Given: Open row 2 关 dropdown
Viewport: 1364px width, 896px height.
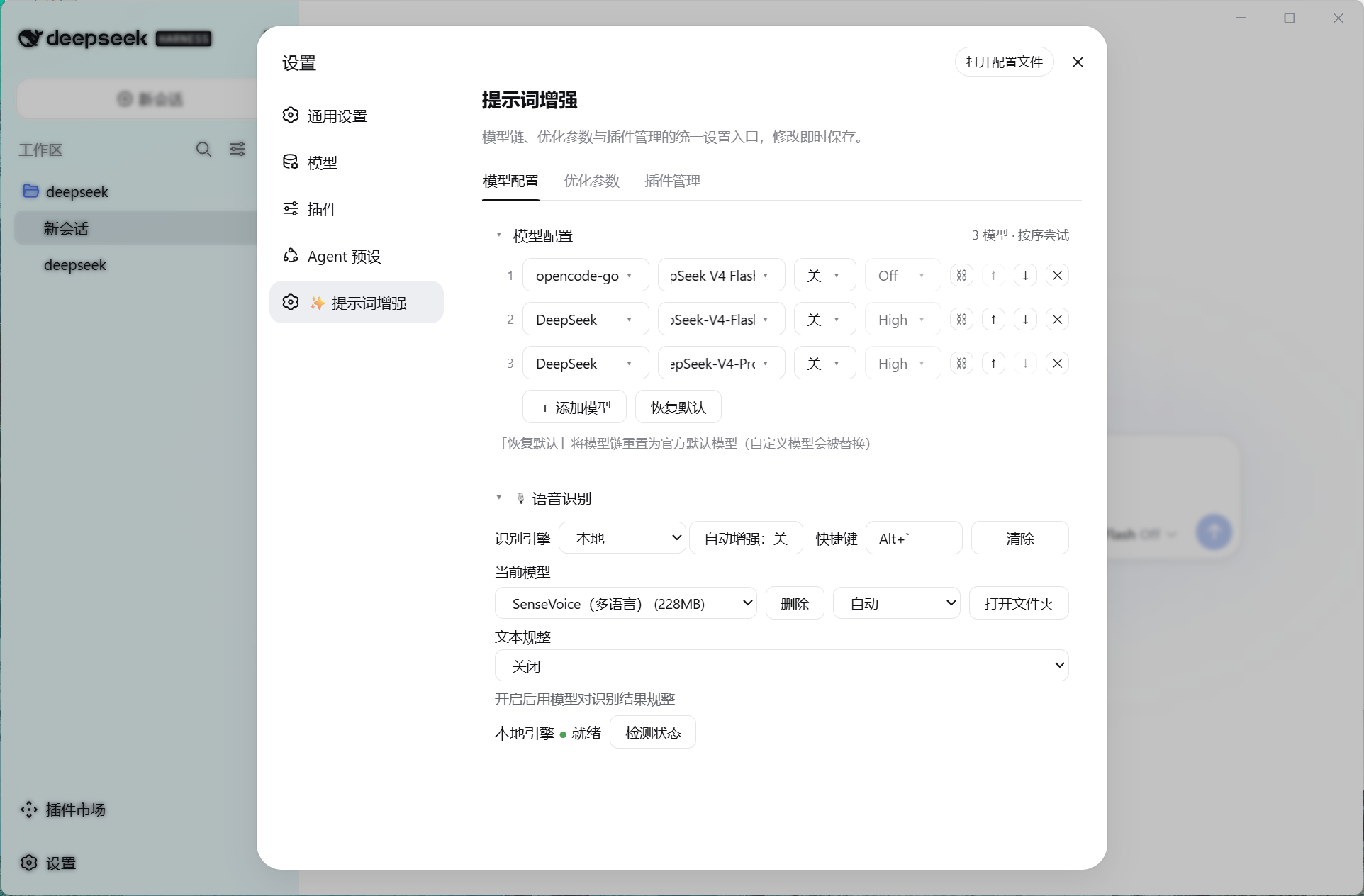Looking at the screenshot, I should point(824,320).
